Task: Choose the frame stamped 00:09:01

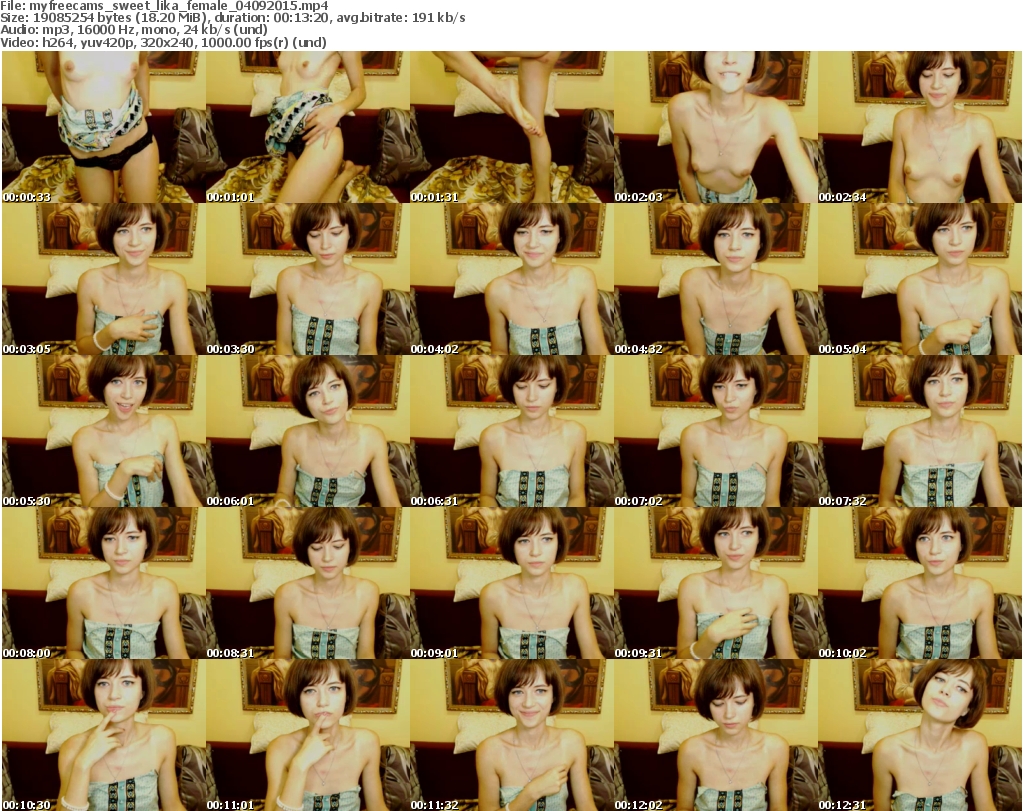Action: 511,582
